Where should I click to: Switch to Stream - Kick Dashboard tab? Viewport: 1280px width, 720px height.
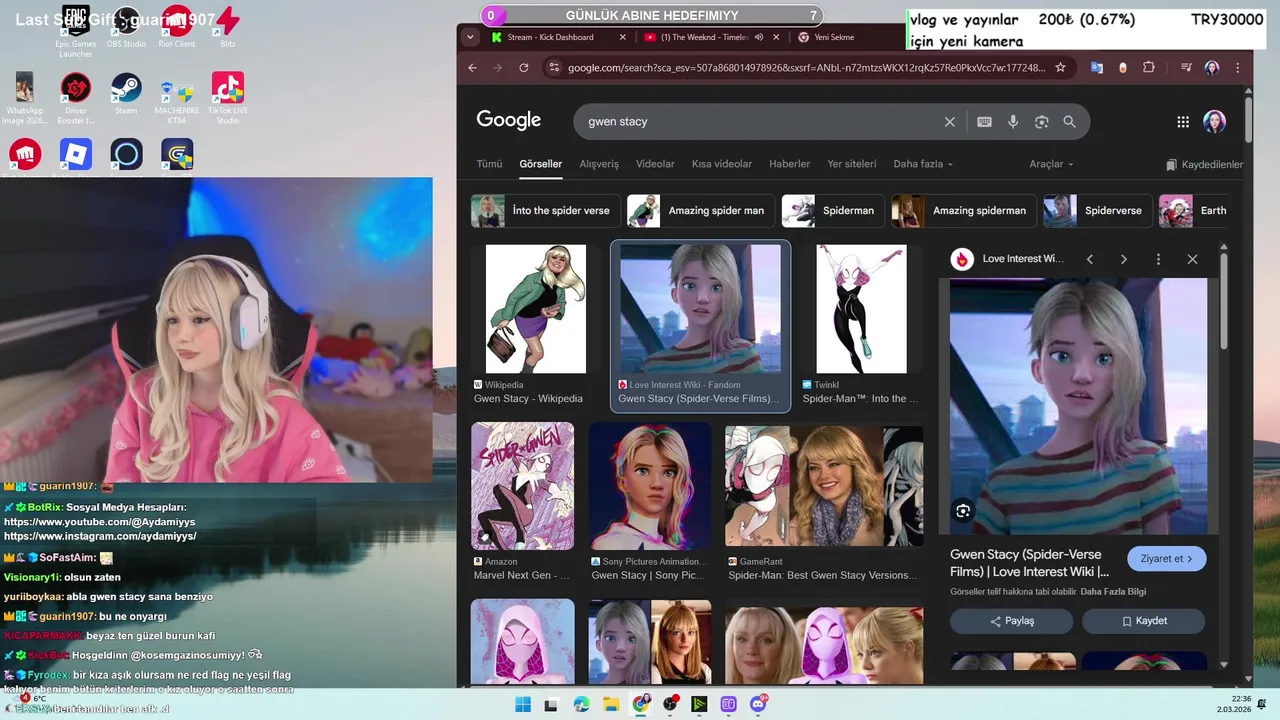coord(560,37)
